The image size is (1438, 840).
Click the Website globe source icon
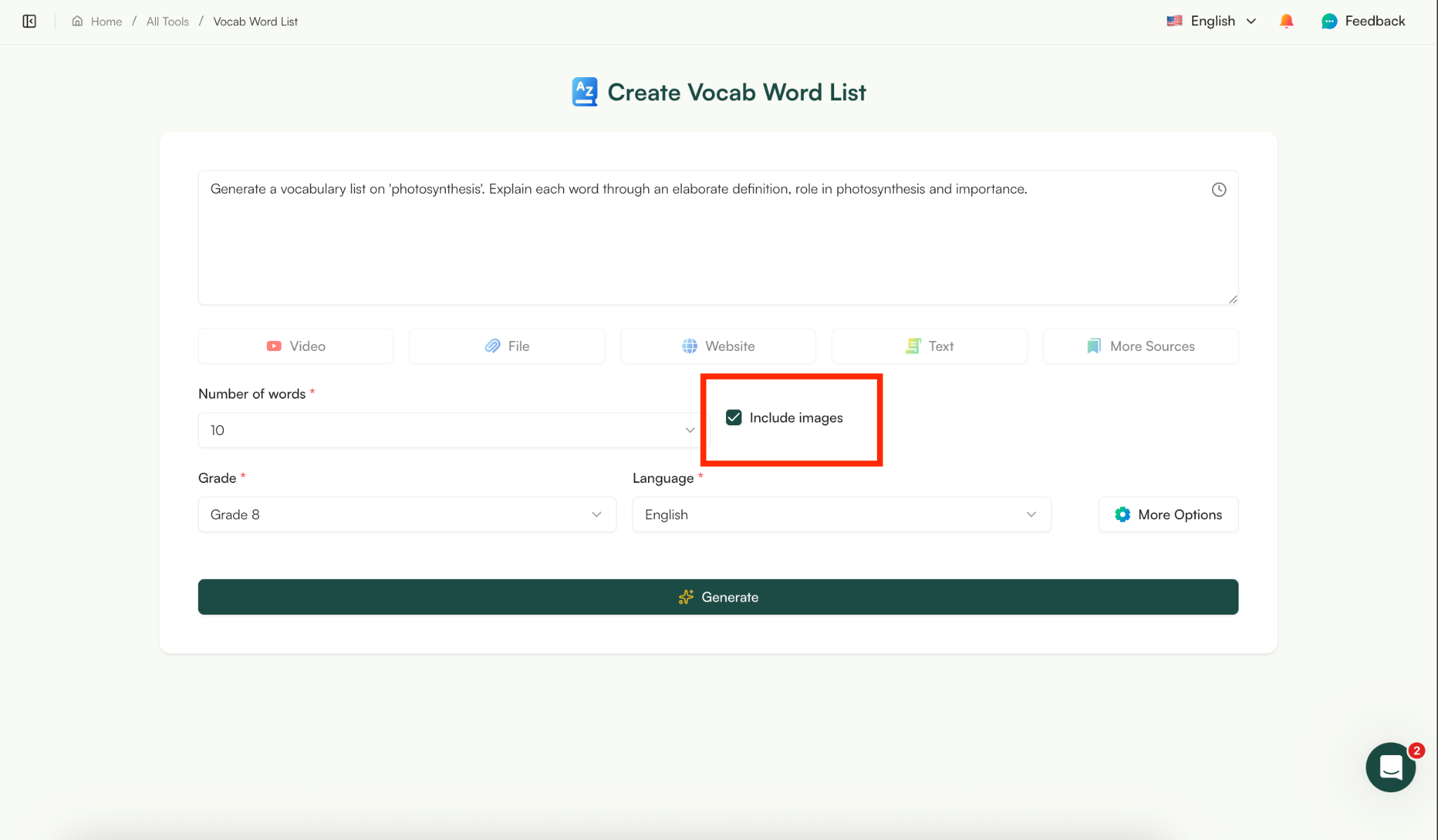pos(691,345)
